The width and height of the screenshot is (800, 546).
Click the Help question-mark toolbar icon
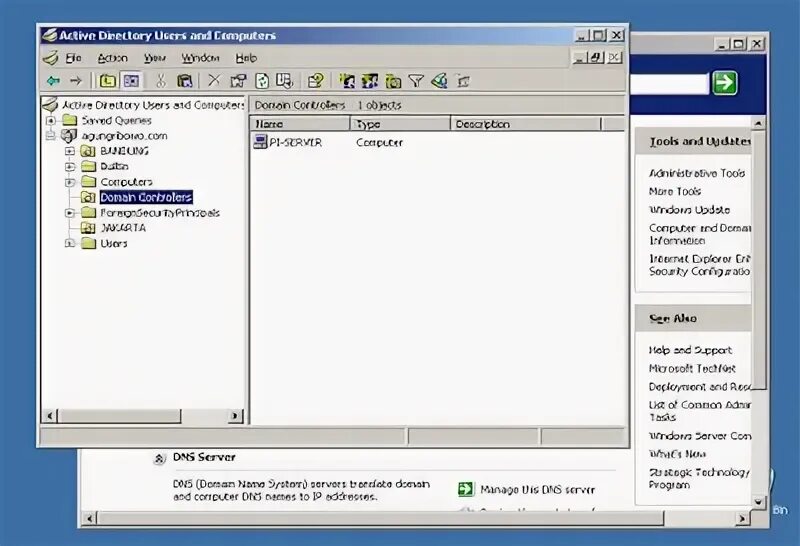click(x=315, y=81)
